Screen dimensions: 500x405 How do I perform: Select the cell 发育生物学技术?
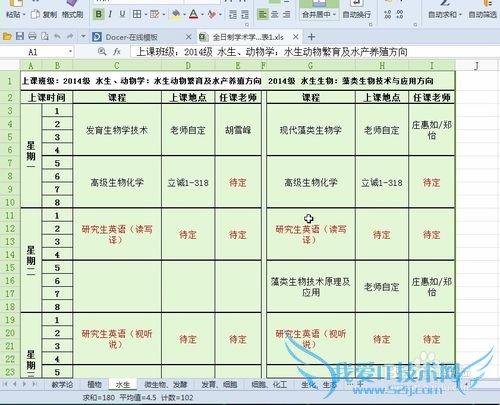(117, 130)
